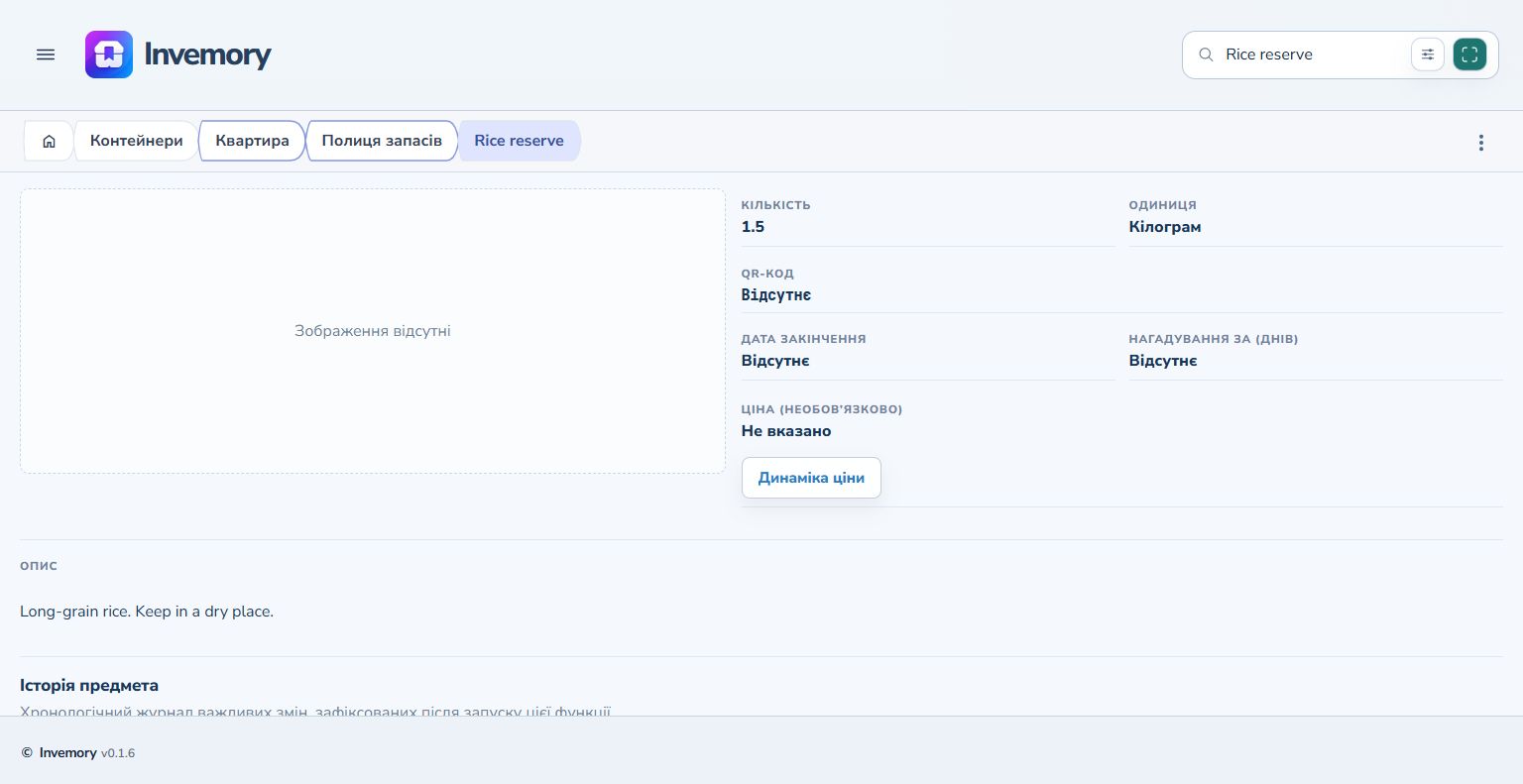1523x784 pixels.
Task: Click the QR-код Відсутнє value
Action: pyautogui.click(x=776, y=295)
